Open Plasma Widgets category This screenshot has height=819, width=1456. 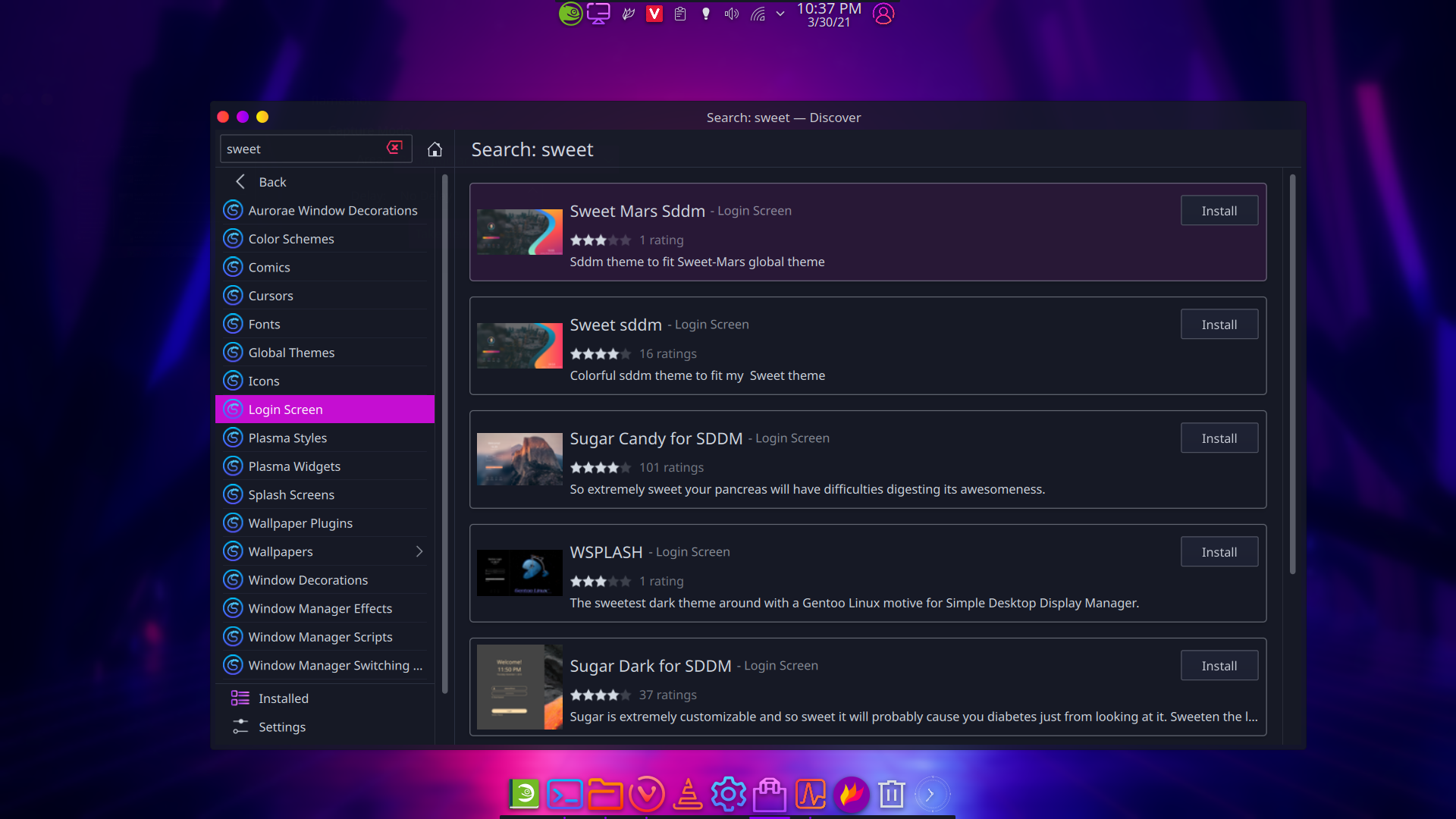(x=325, y=466)
